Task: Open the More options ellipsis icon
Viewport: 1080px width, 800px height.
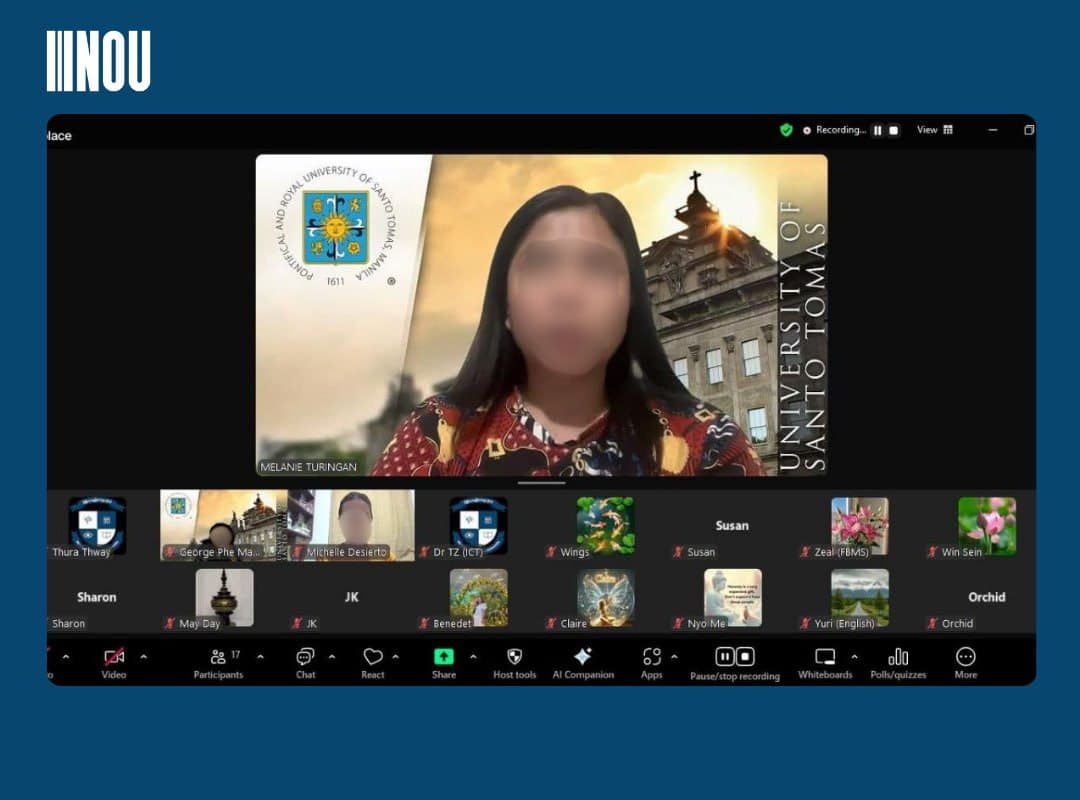Action: click(966, 657)
